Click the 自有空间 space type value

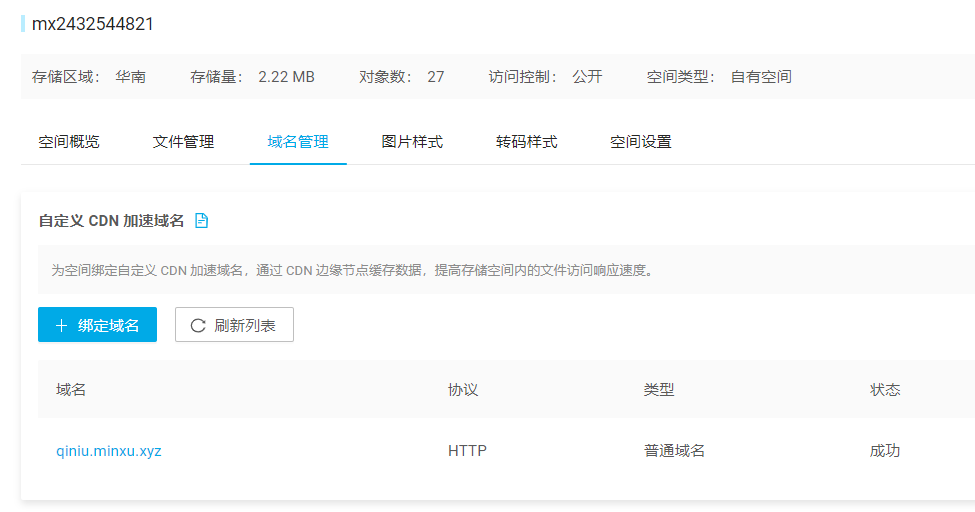761,77
